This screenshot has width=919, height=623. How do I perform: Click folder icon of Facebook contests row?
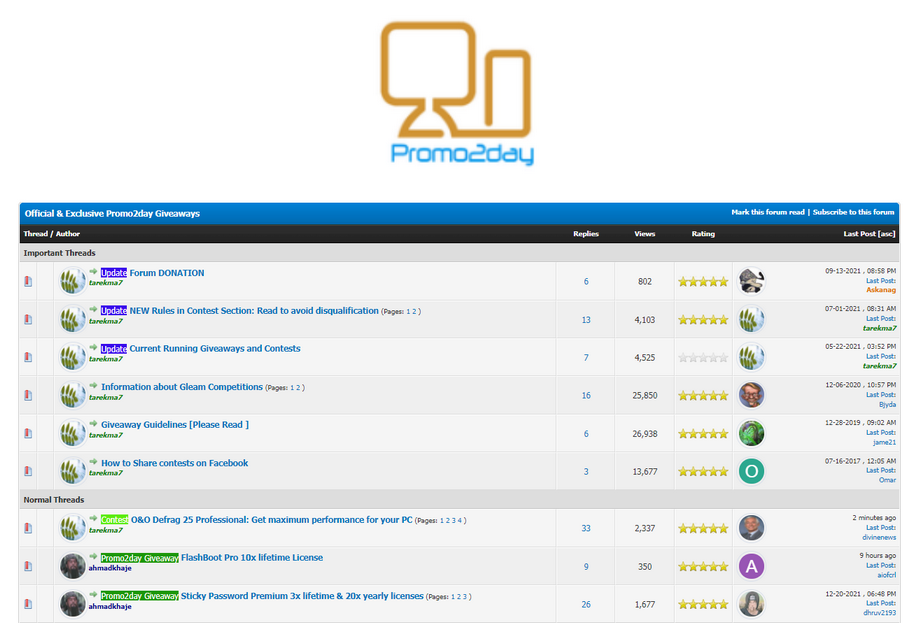[x=28, y=471]
